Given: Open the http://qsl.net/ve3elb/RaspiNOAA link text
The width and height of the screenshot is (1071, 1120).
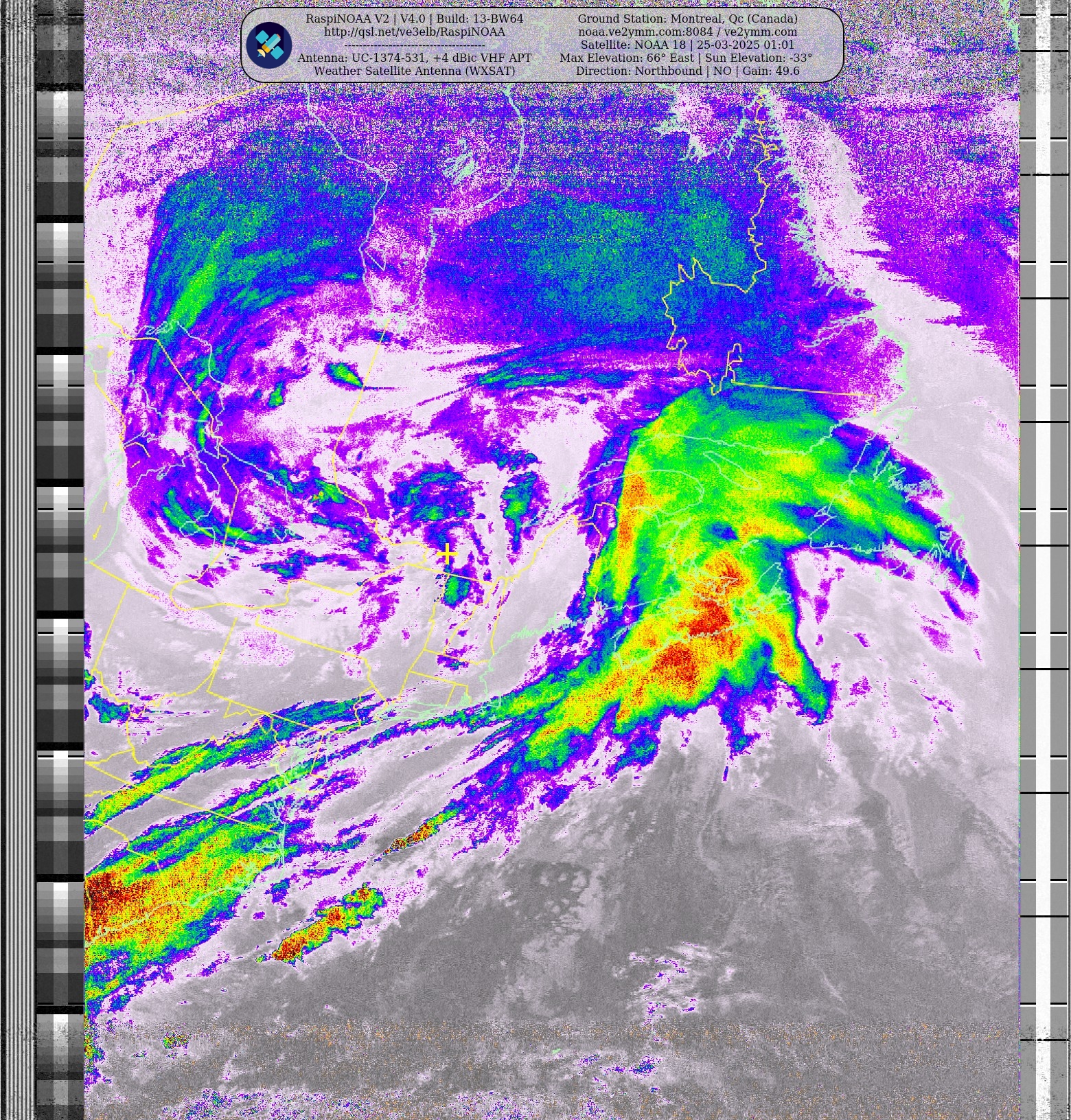Looking at the screenshot, I should point(415,32).
